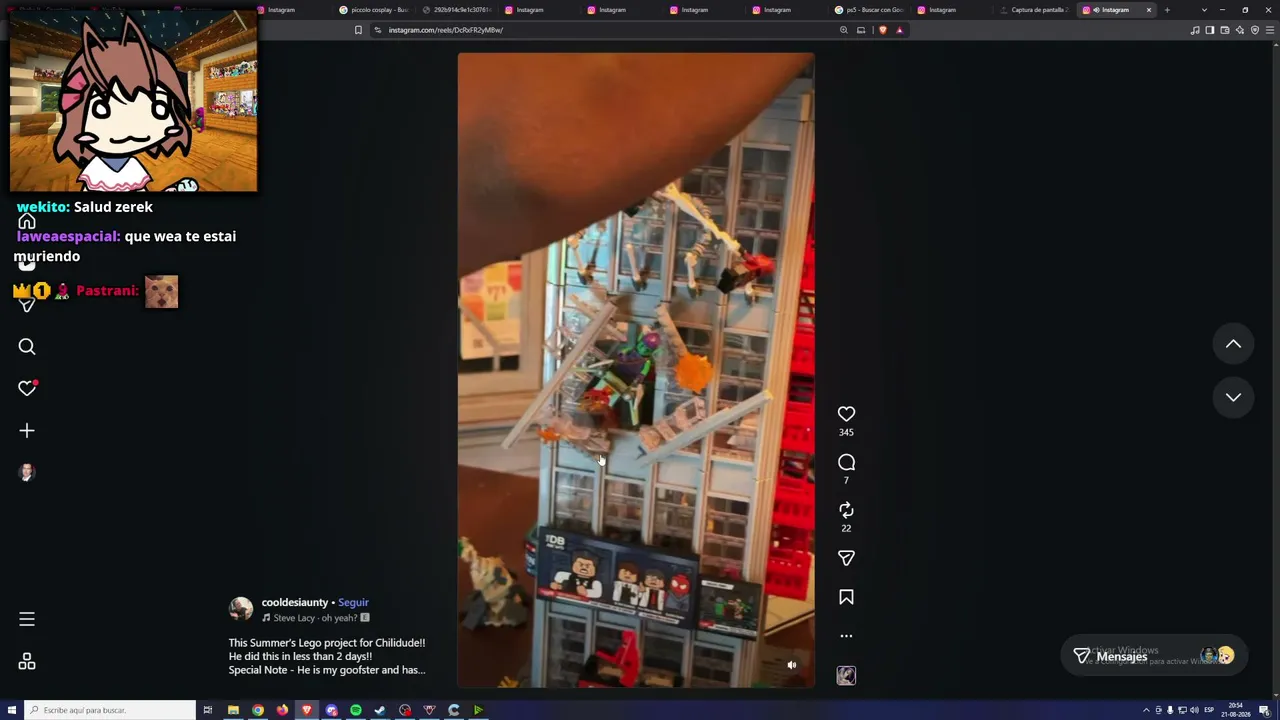The image size is (1280, 720).
Task: Open the hamburger More menu in sidebar
Action: click(27, 619)
